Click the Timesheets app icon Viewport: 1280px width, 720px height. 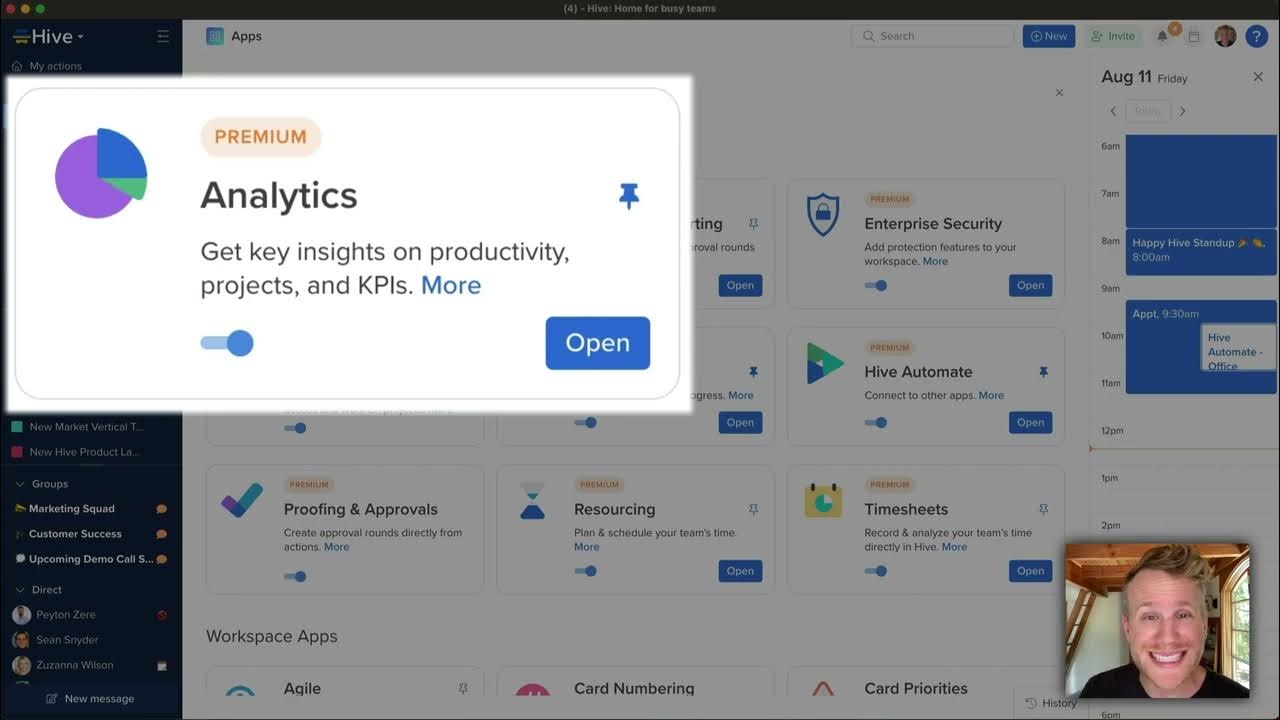pos(822,501)
